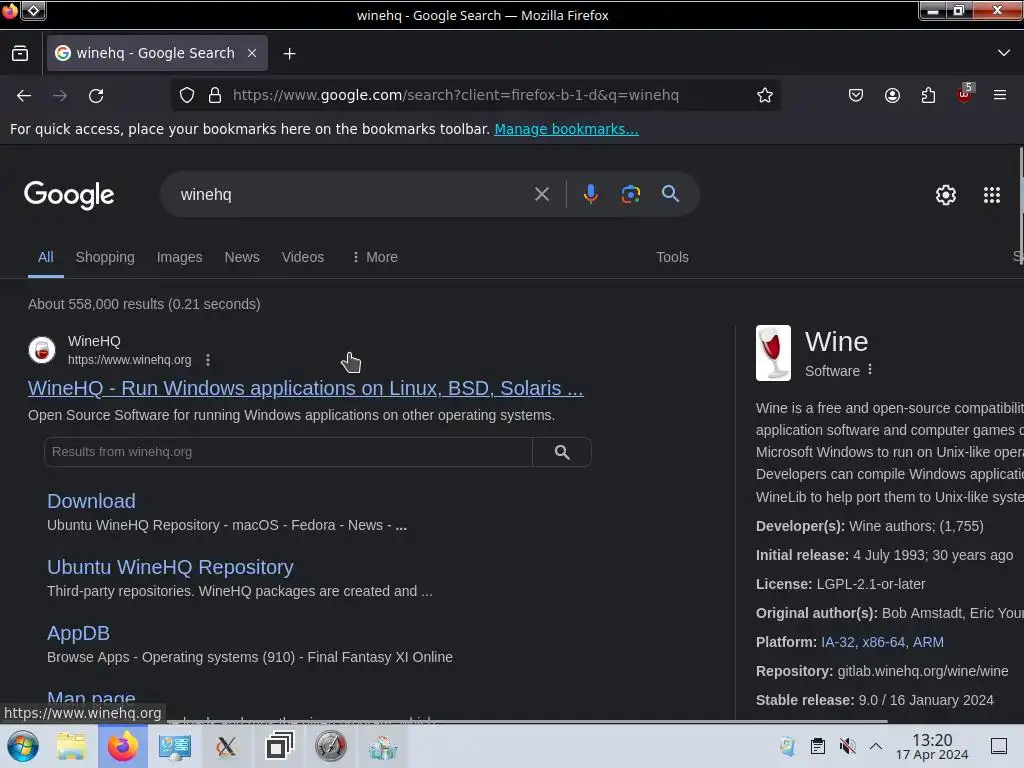Open the speedometer gauge taskbar app
Image resolution: width=1024 pixels, height=768 pixels.
(330, 746)
